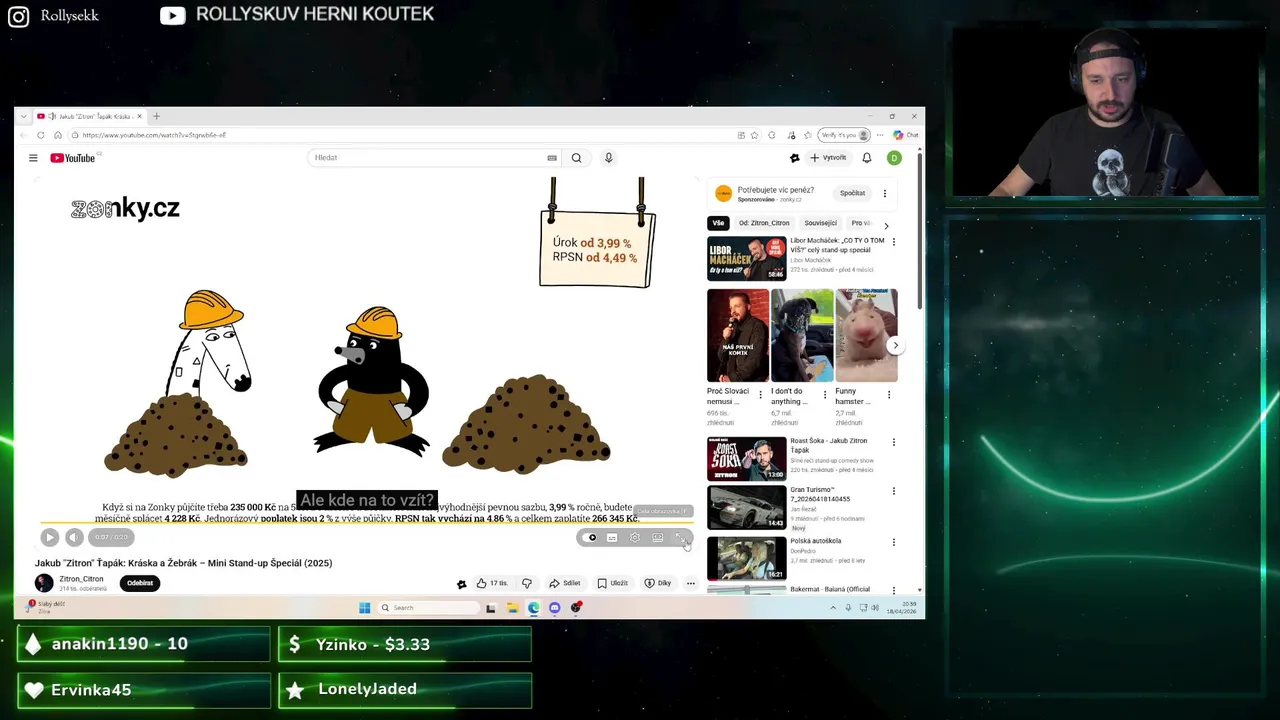Open options for the Roast Šoka video
Viewport: 1280px width, 720px height.
coord(894,442)
